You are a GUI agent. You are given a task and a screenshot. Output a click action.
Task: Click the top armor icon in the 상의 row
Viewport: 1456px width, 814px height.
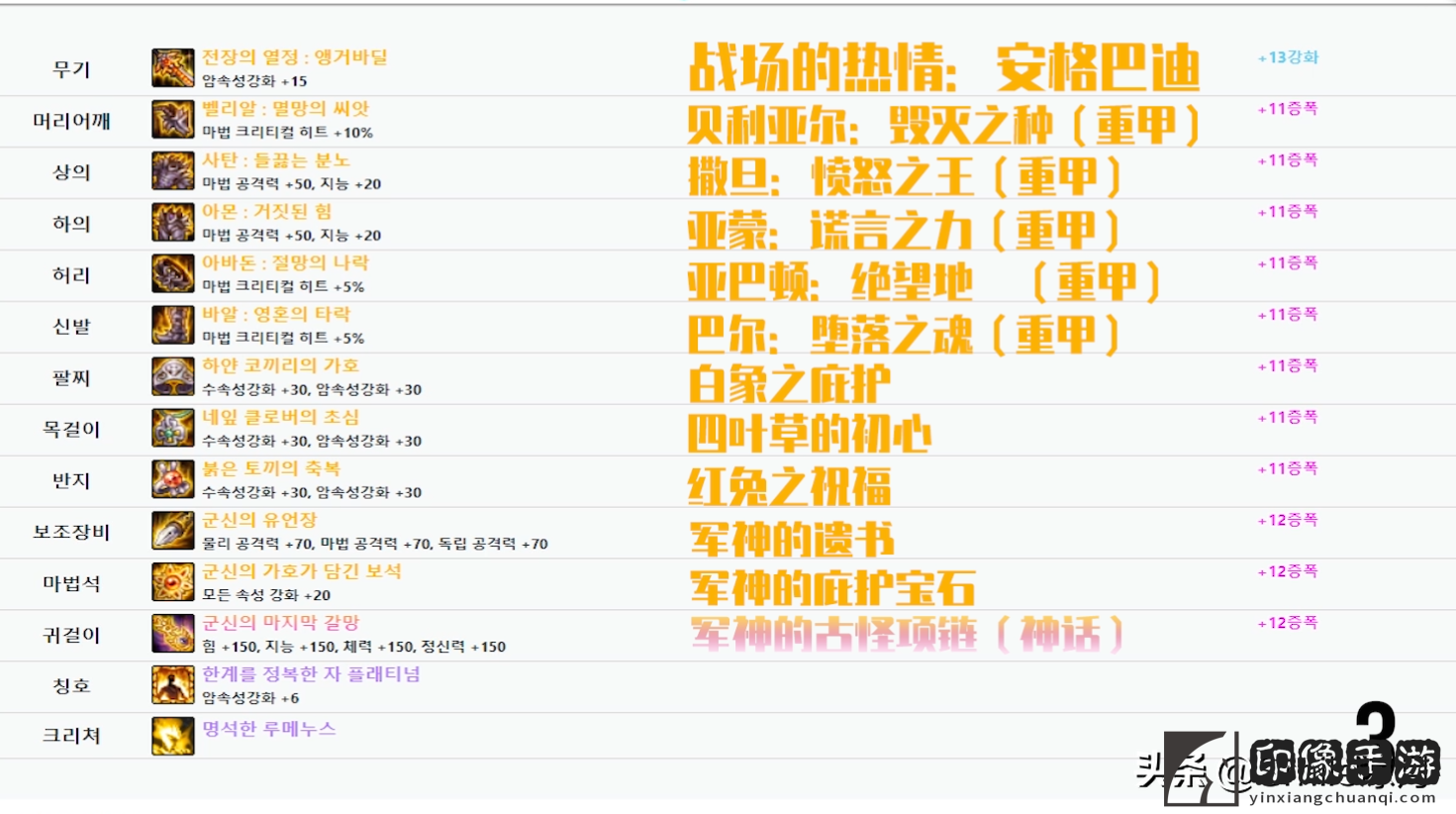172,171
